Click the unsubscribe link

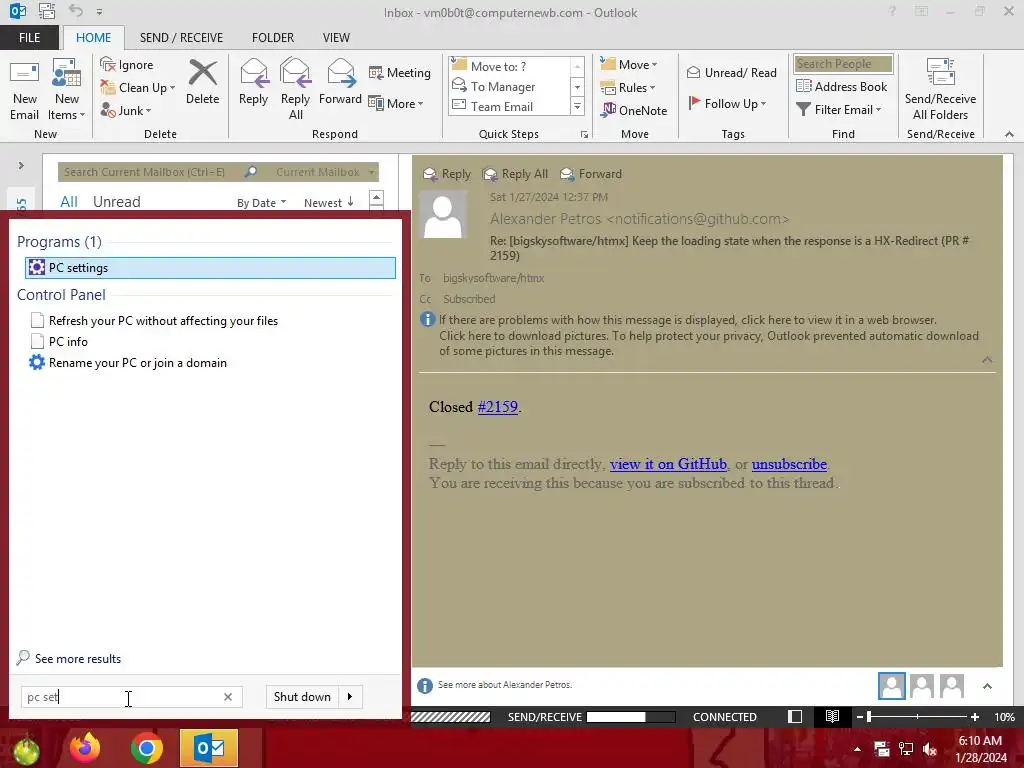pos(789,464)
